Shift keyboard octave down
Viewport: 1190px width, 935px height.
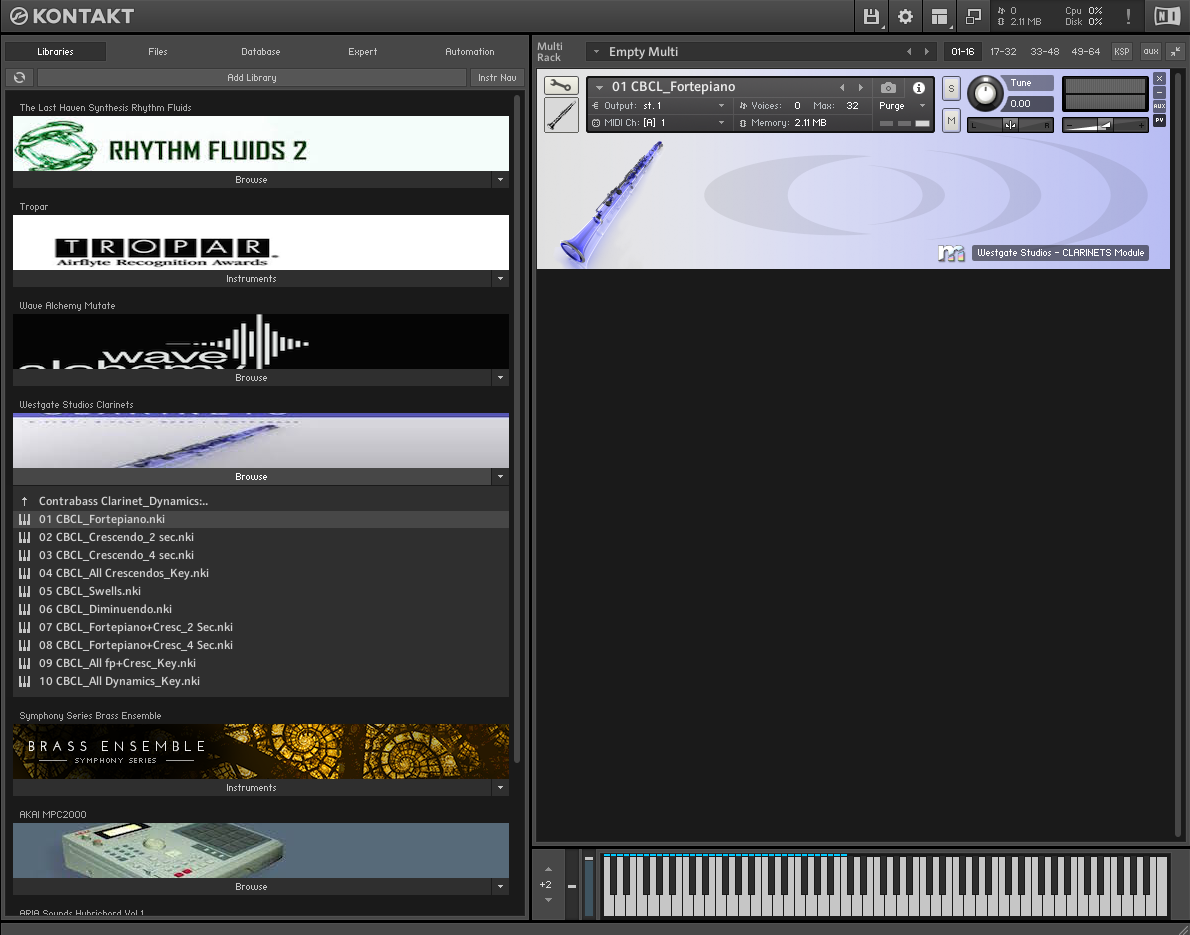coord(548,900)
